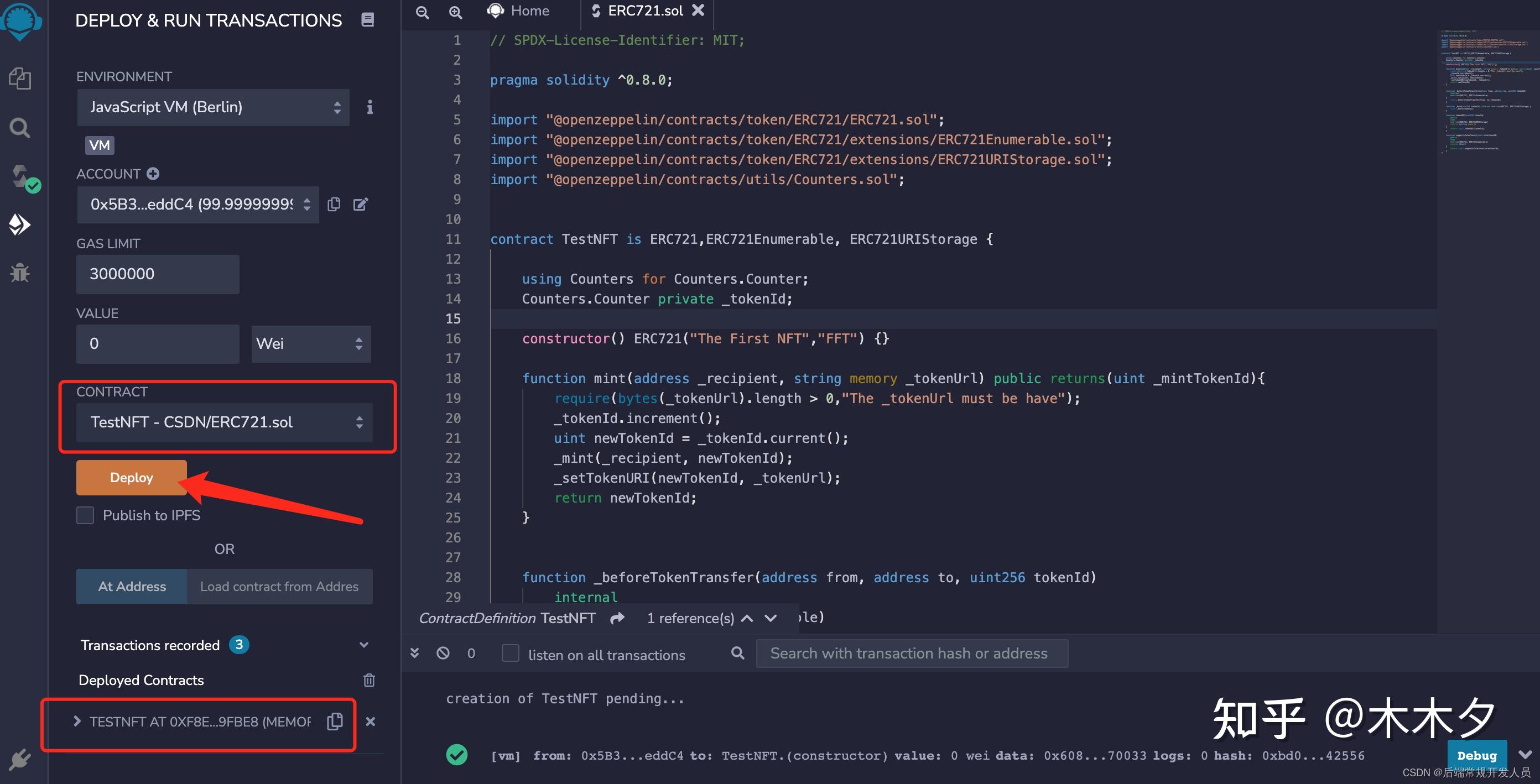Image resolution: width=1540 pixels, height=784 pixels.
Task: Open the Plugin Manager
Action: coord(20,759)
